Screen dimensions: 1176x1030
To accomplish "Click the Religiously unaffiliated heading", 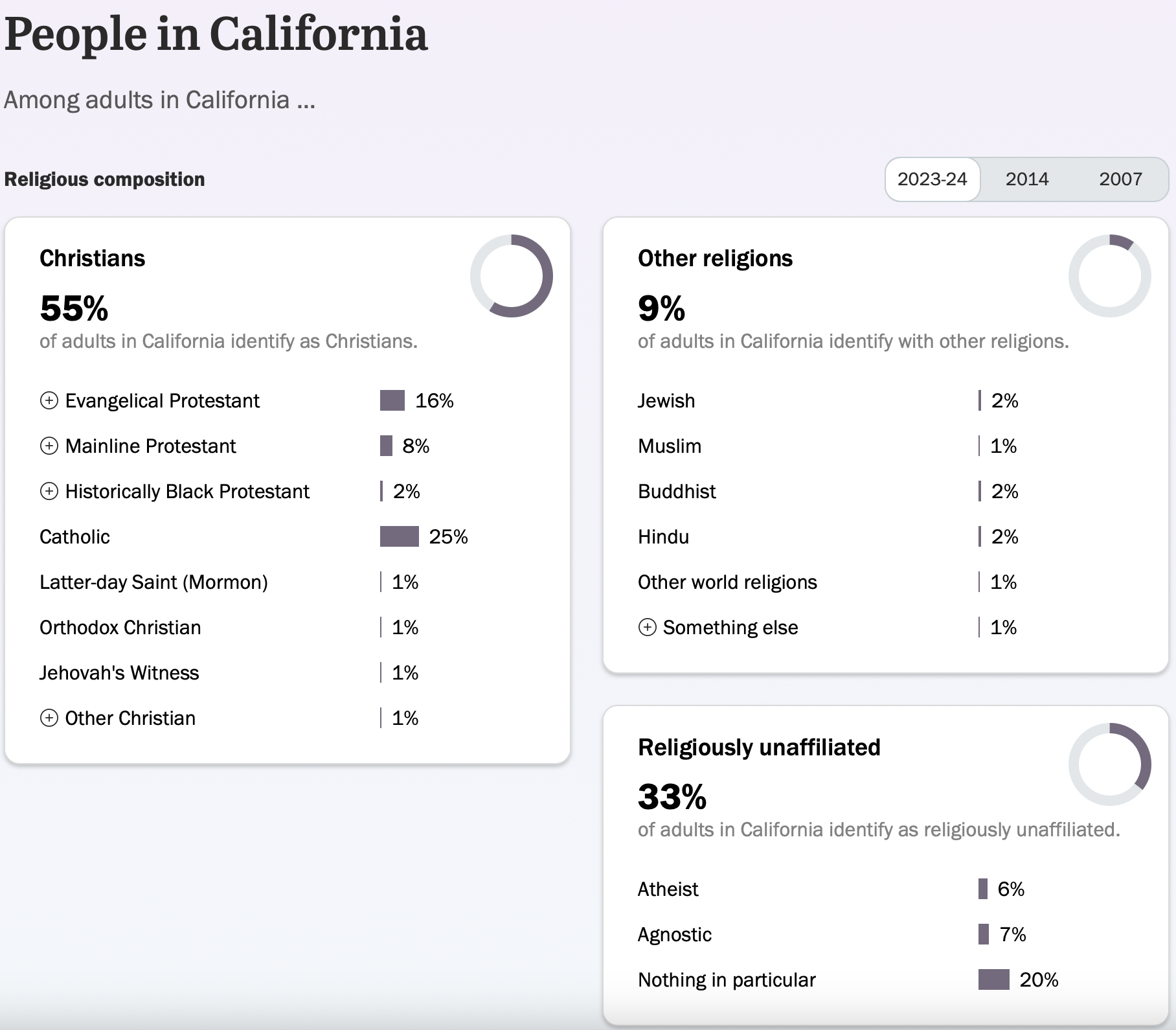I will coord(759,747).
